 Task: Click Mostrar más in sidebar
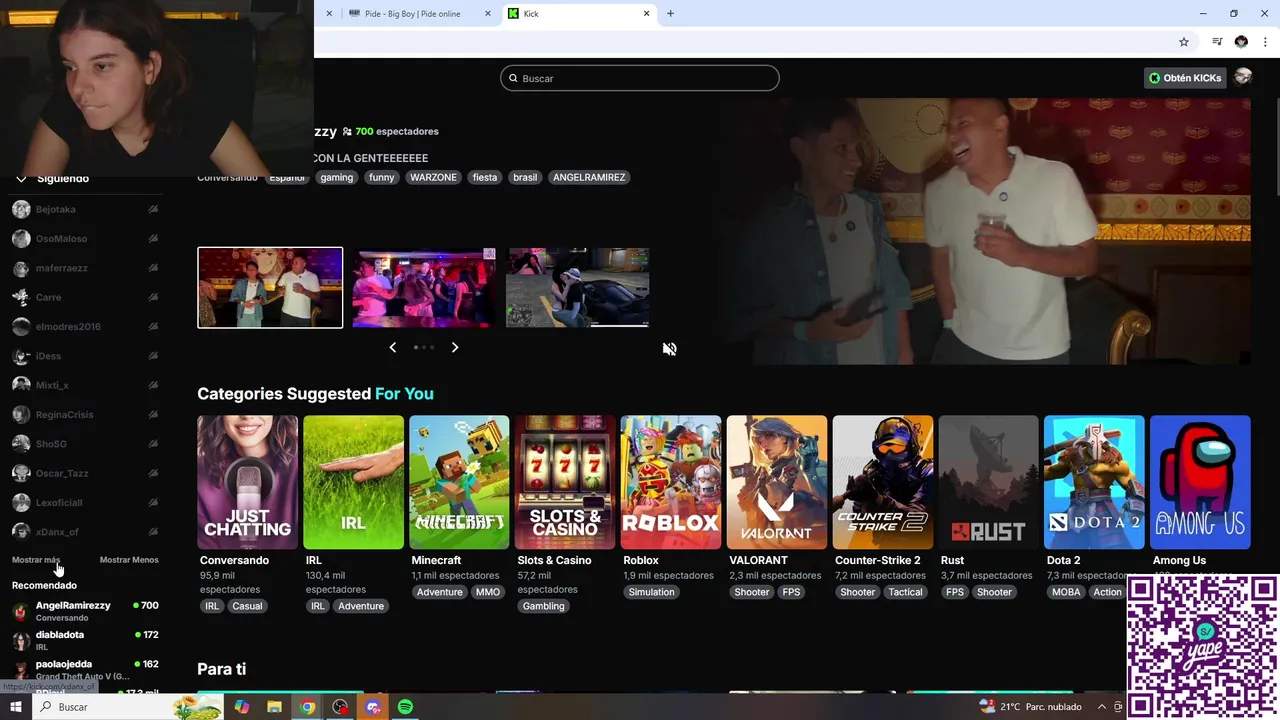[x=36, y=560]
